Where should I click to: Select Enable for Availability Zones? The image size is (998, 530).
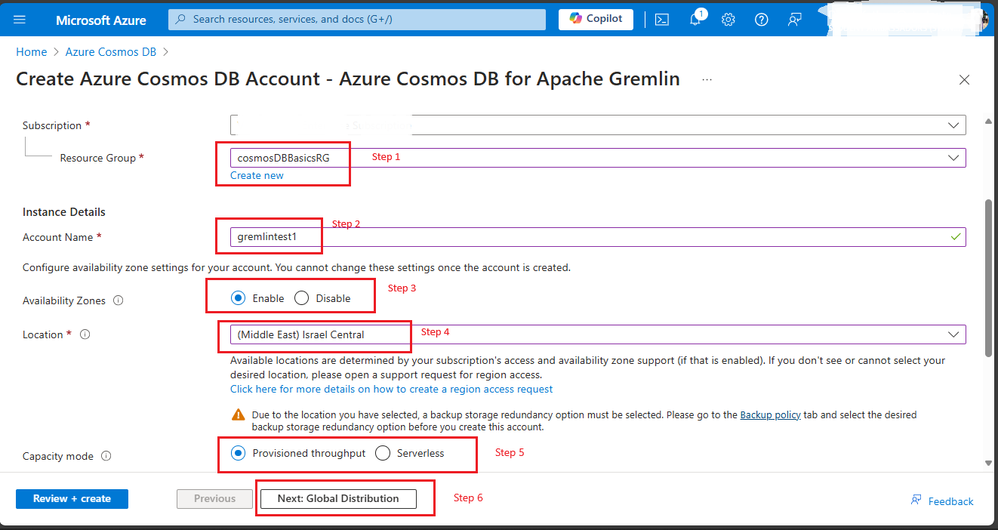pos(238,298)
